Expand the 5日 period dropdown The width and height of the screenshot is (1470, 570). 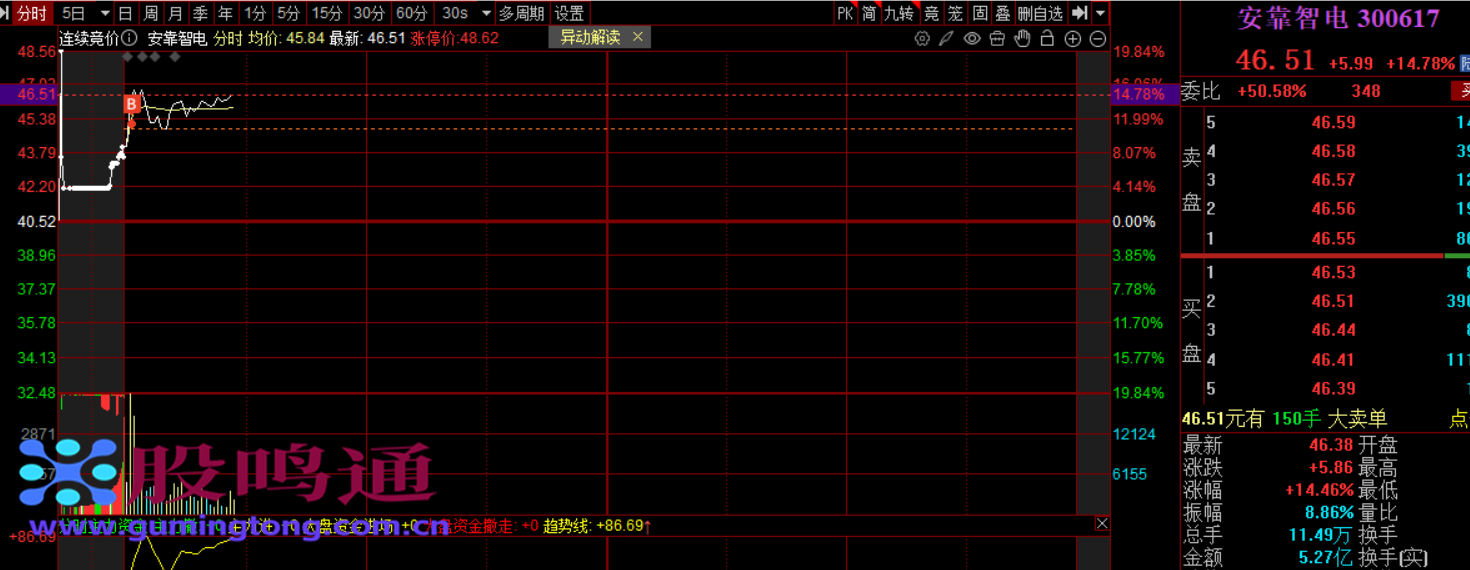coord(104,13)
